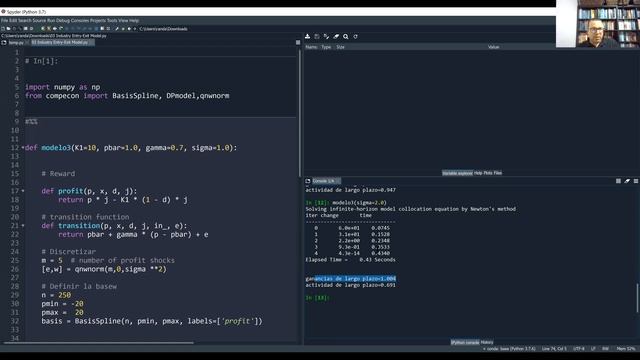
Task: Click the console vertical scrollbar
Action: [x=637, y=298]
